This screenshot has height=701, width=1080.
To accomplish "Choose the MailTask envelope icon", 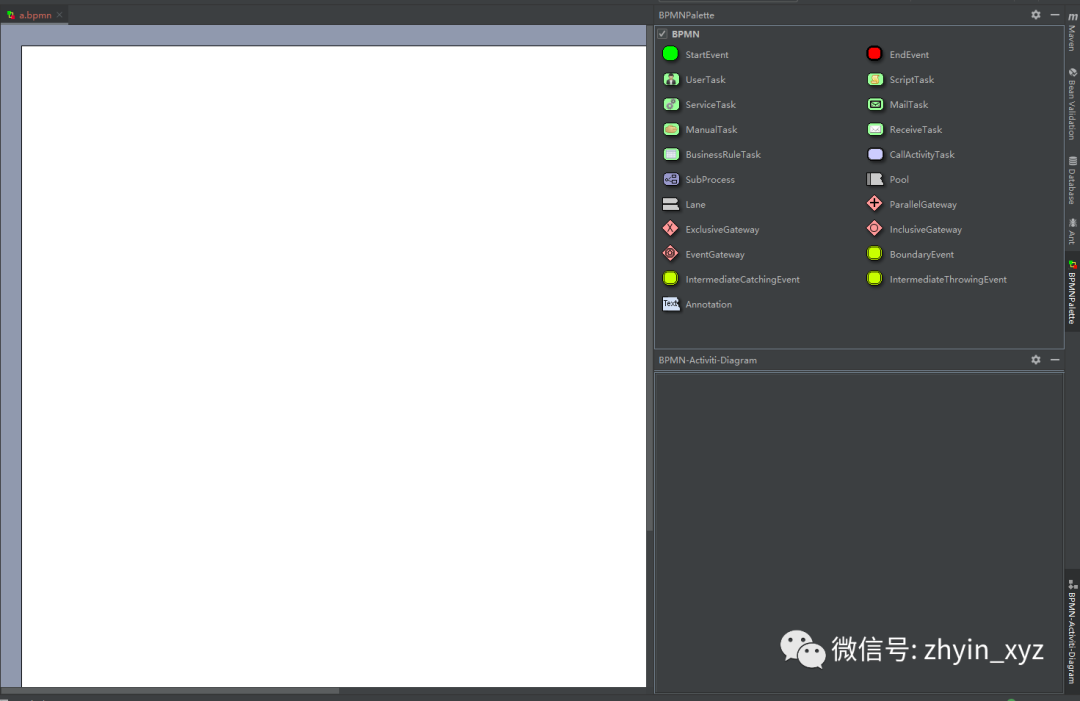I will (875, 104).
